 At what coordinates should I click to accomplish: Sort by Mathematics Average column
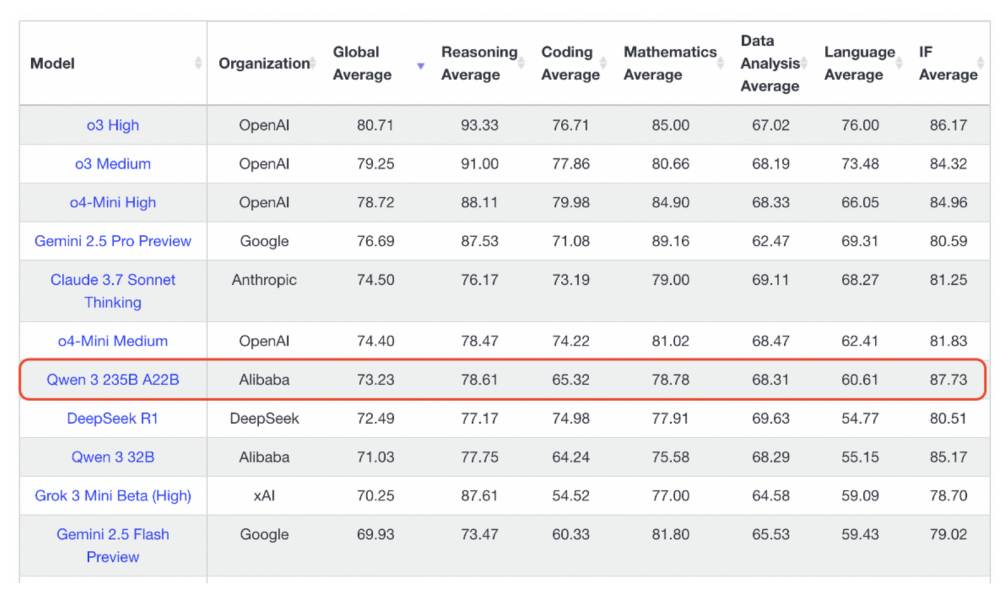tap(670, 63)
